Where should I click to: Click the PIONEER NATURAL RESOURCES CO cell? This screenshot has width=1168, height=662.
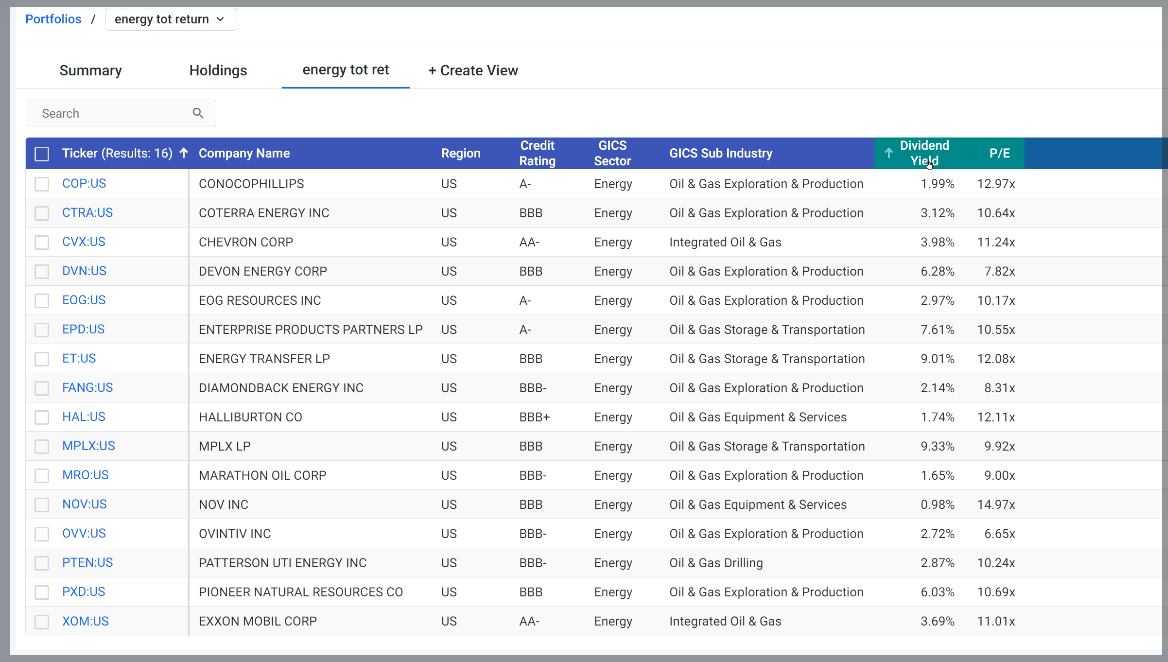[301, 592]
